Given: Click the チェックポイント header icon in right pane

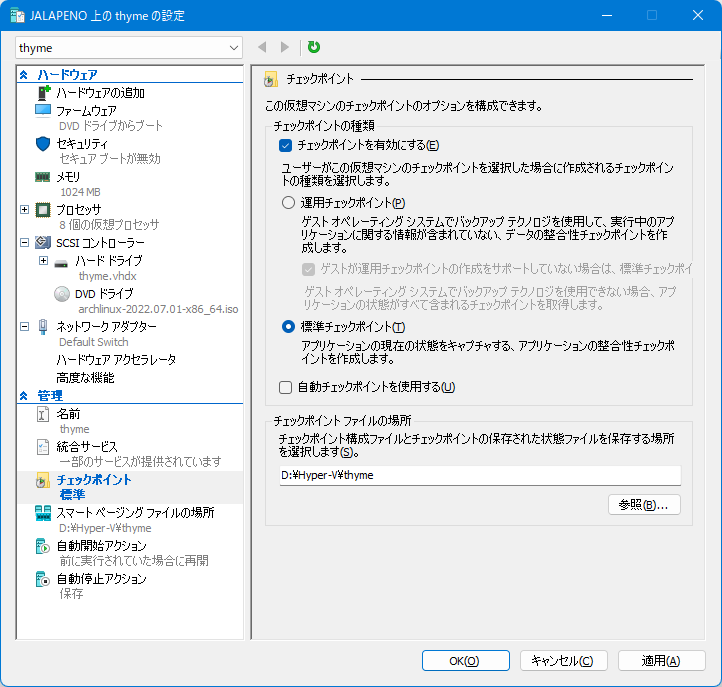Looking at the screenshot, I should tap(270, 79).
